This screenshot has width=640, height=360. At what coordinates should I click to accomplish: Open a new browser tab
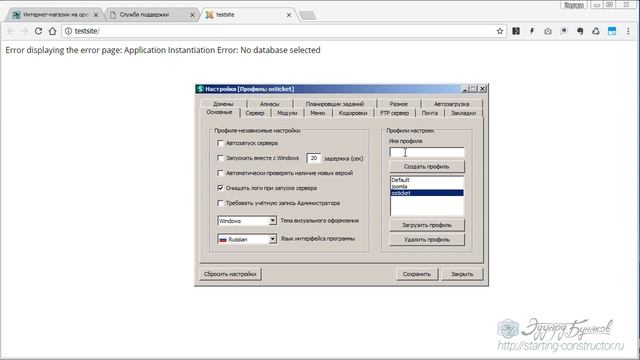tap(307, 15)
